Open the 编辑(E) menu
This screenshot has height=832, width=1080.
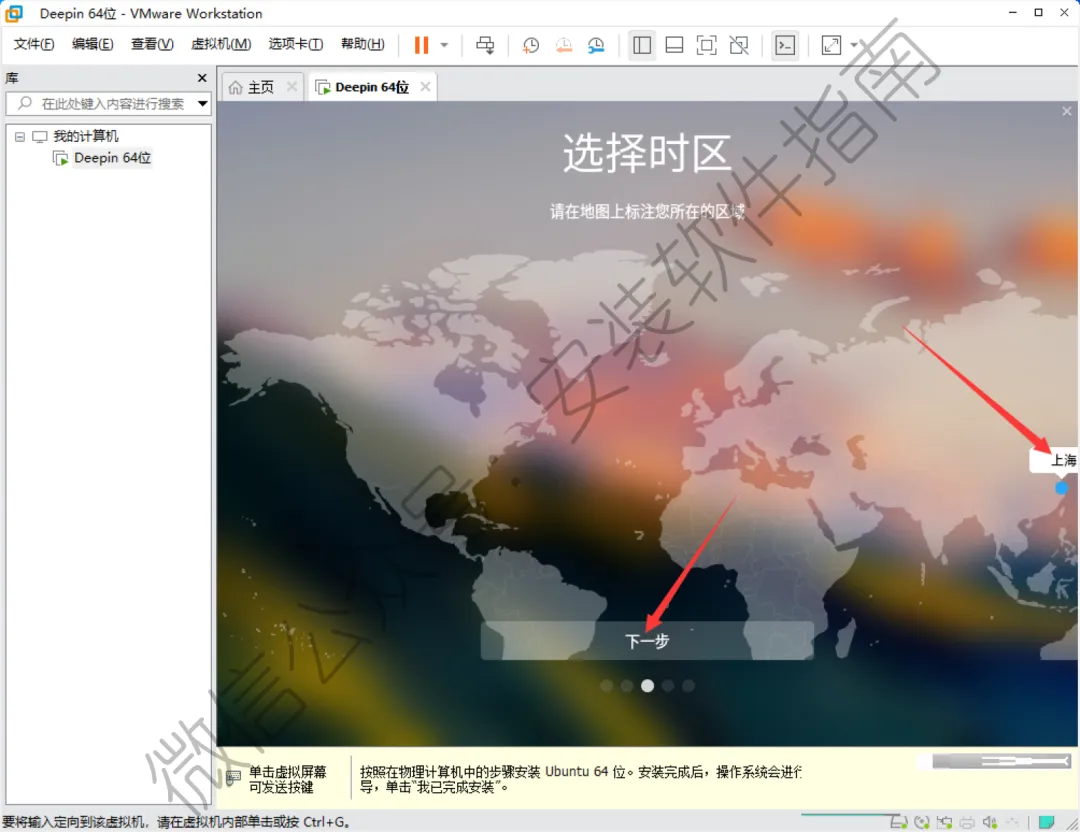(92, 44)
